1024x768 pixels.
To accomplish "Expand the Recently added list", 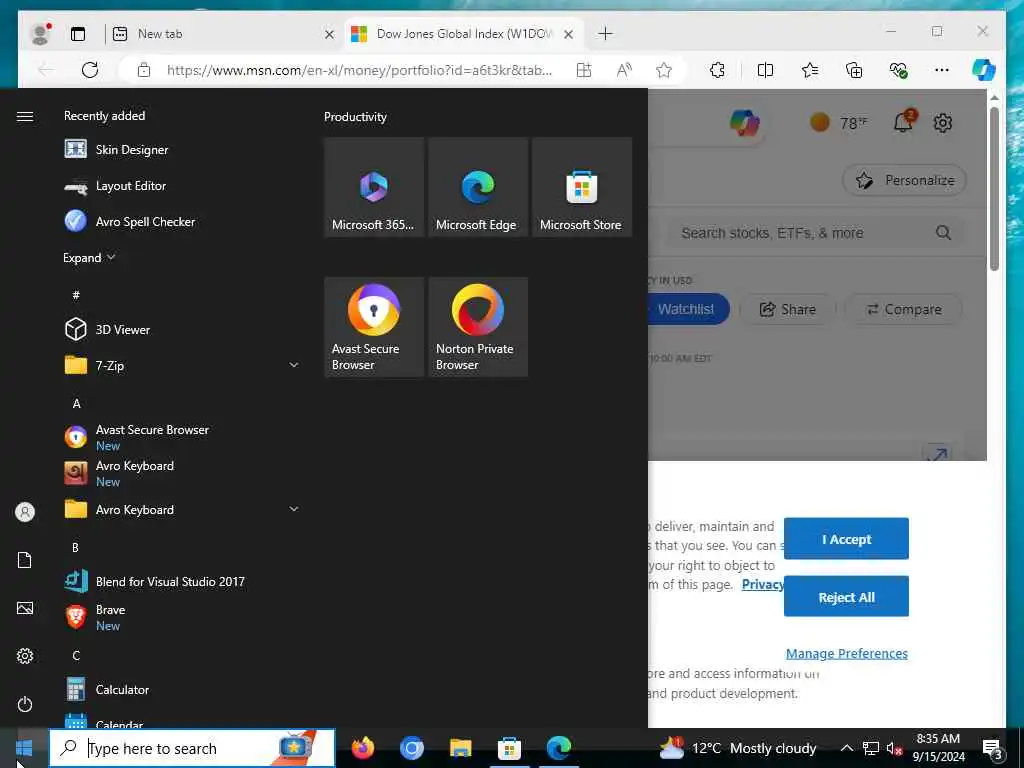I will [89, 257].
